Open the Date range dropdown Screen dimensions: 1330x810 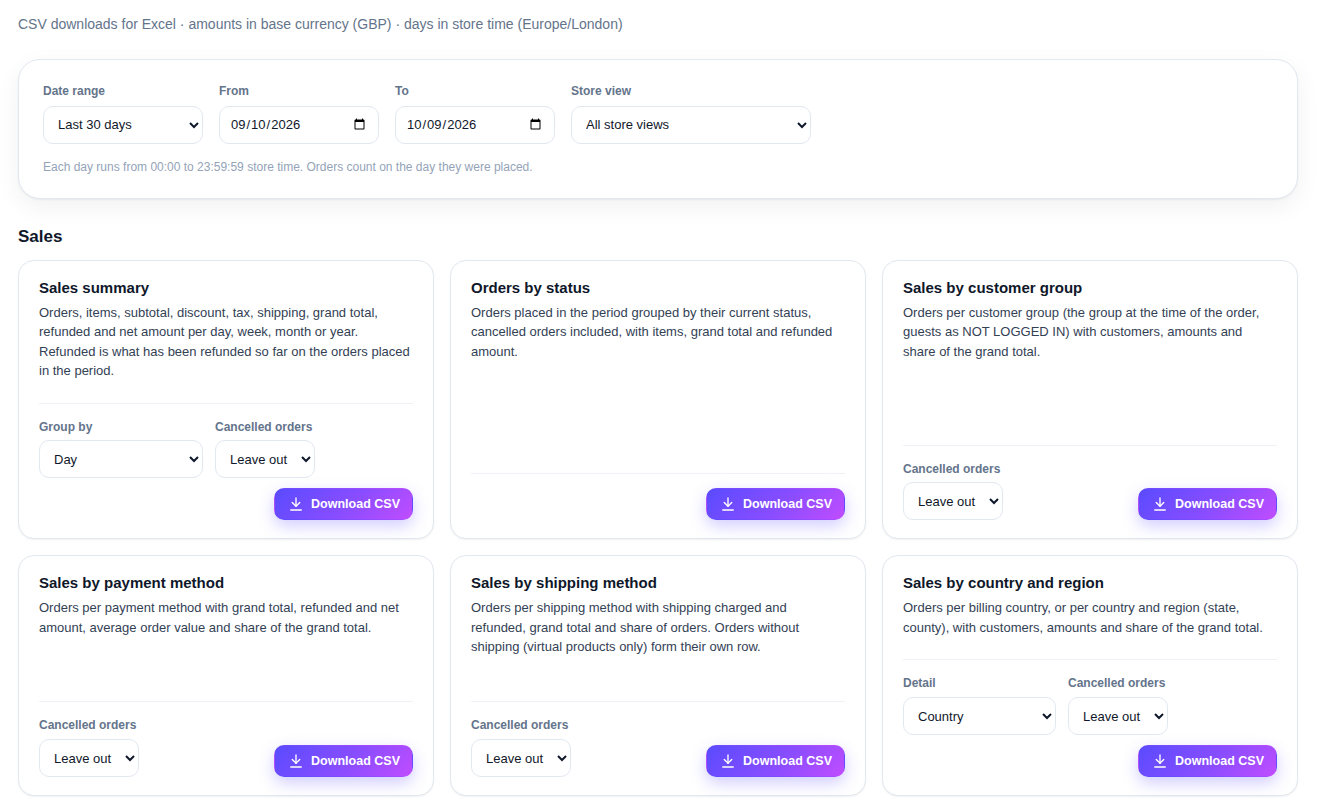[x=123, y=125]
